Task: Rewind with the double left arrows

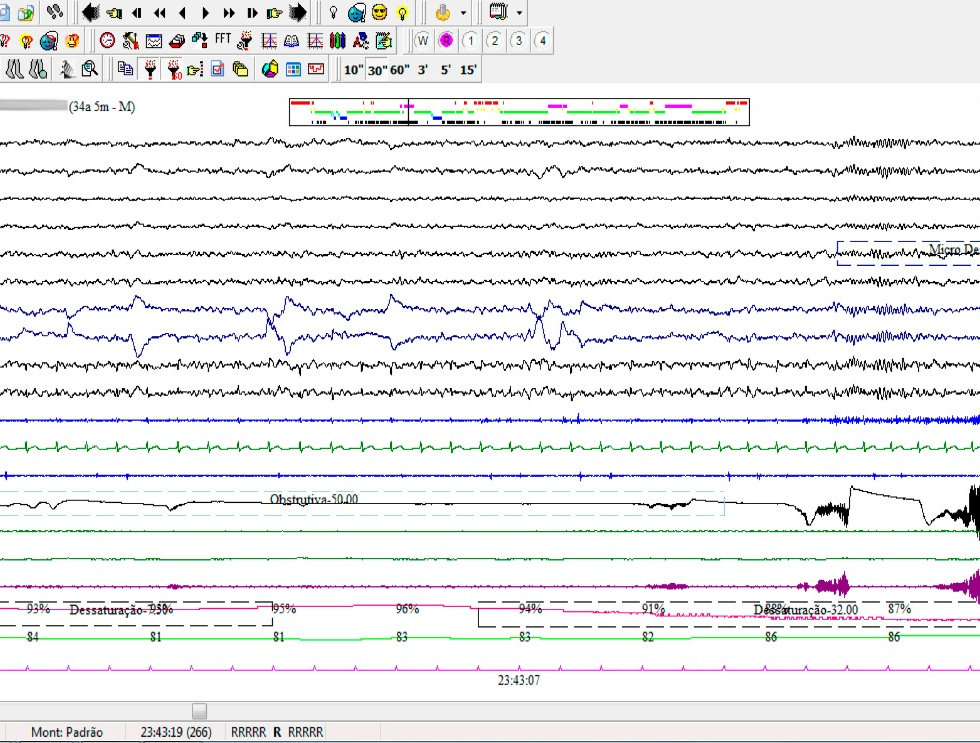Action: (159, 12)
